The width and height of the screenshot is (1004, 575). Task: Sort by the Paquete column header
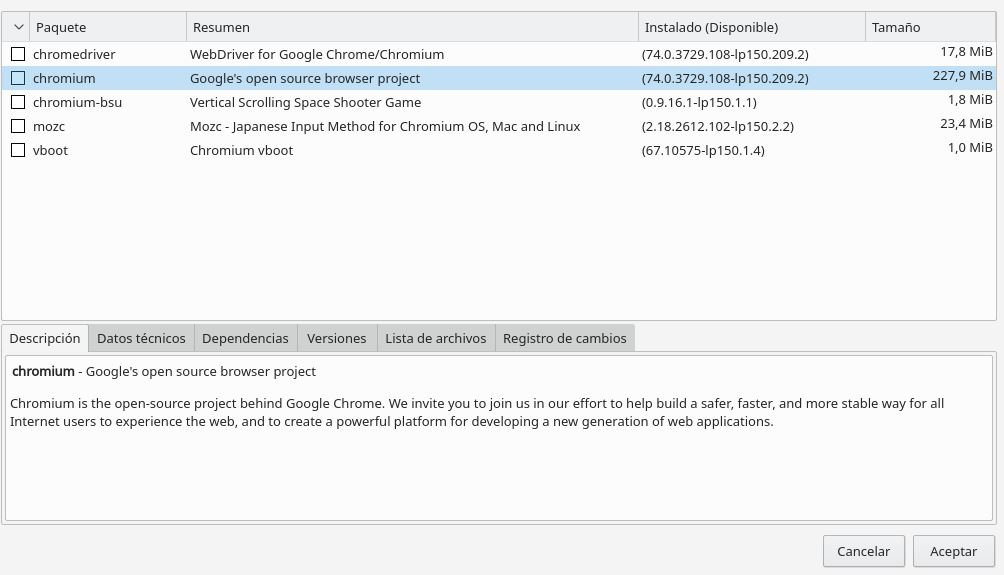tap(108, 27)
